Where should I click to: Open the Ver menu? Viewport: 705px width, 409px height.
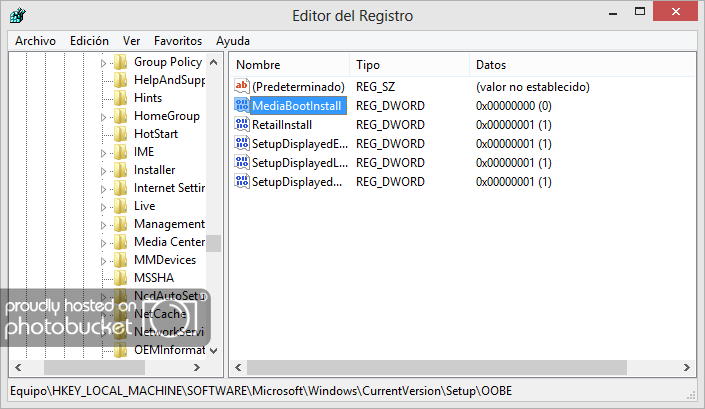pos(131,41)
